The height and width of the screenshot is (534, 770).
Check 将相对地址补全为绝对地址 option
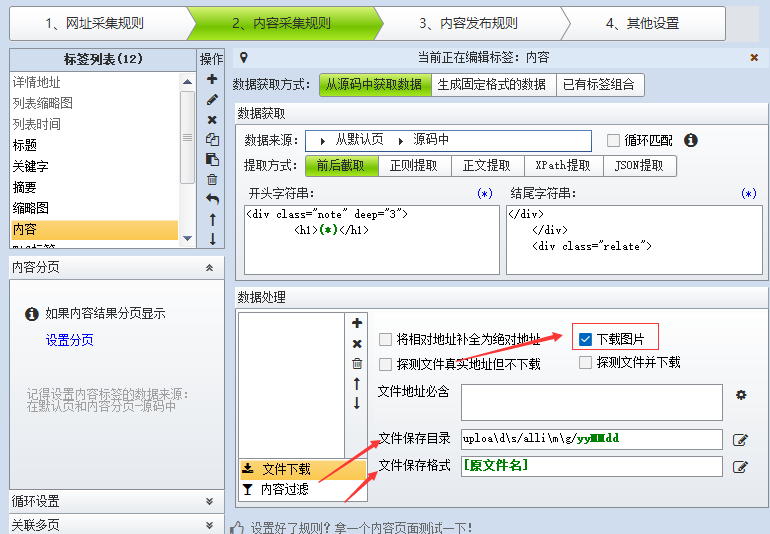pos(386,339)
